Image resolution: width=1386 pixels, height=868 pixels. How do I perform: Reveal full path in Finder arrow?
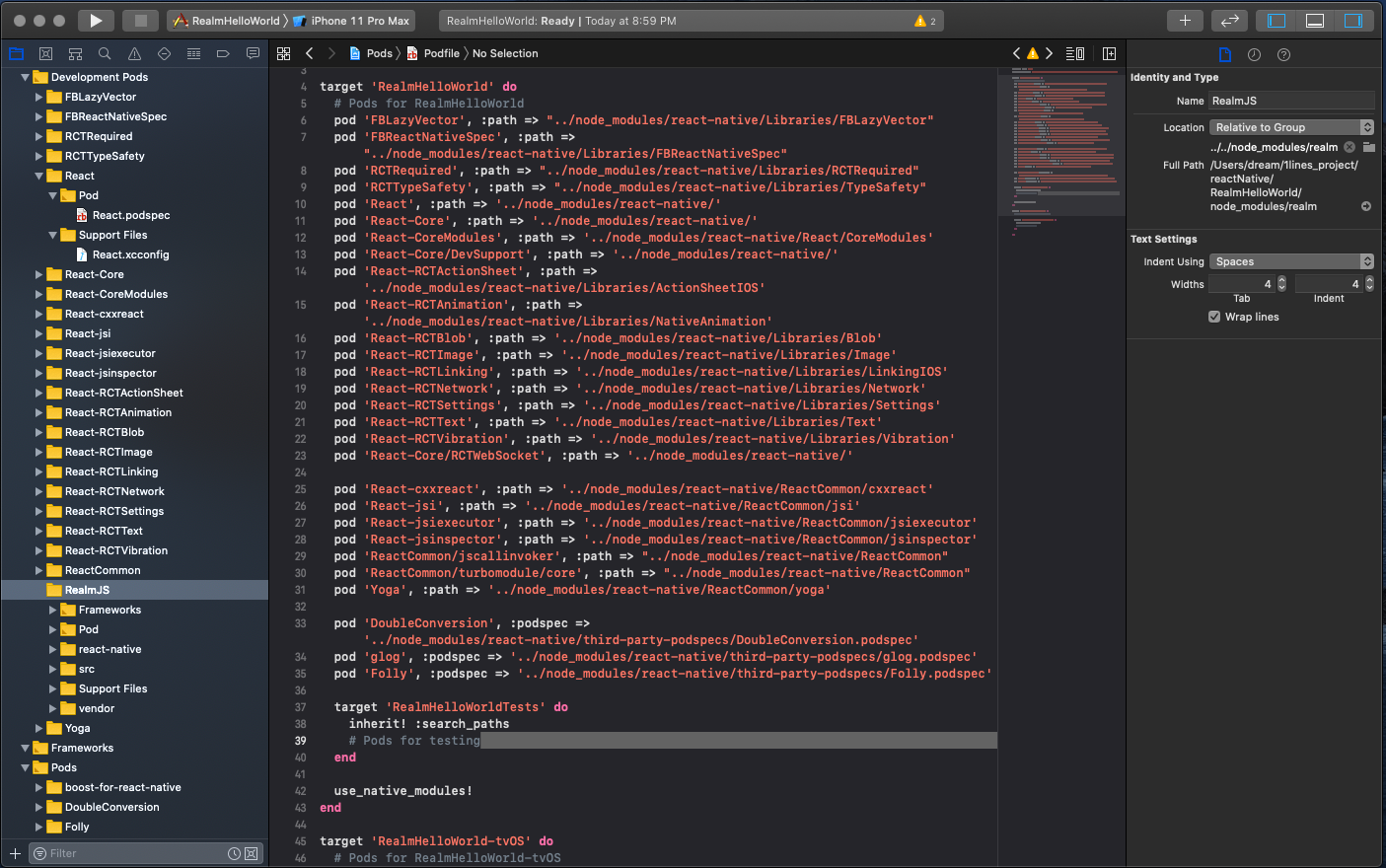[x=1366, y=206]
